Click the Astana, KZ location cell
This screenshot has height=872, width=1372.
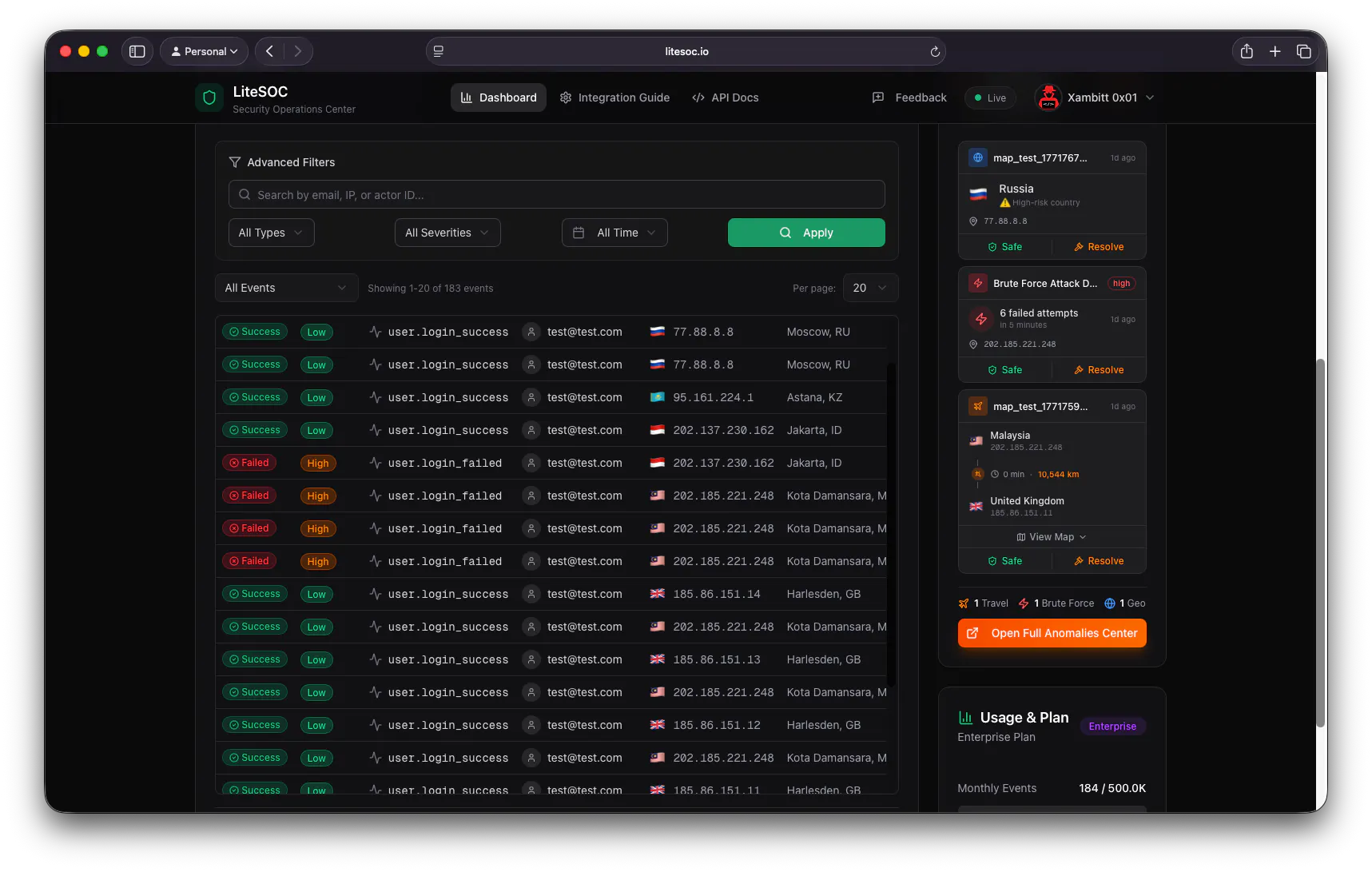click(814, 397)
